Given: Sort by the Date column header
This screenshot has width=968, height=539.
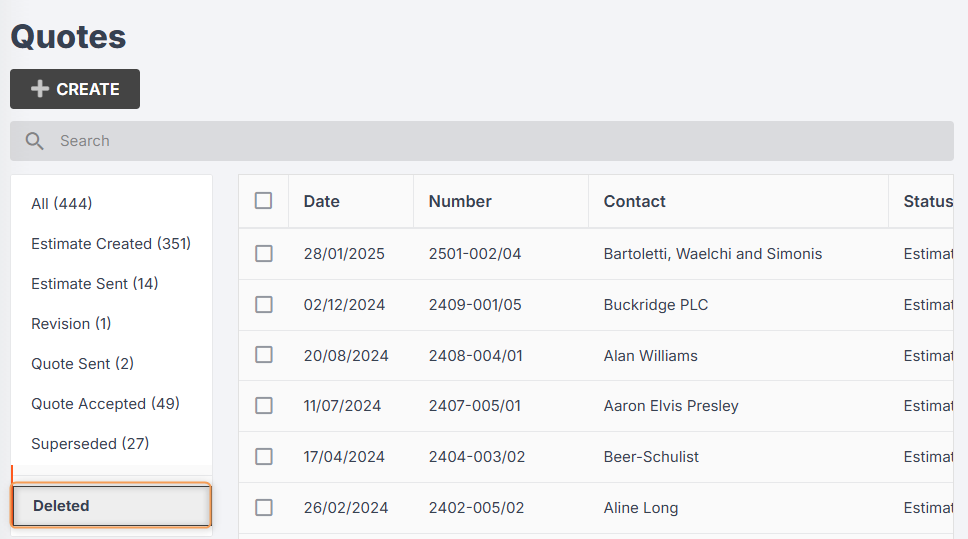Looking at the screenshot, I should 322,201.
